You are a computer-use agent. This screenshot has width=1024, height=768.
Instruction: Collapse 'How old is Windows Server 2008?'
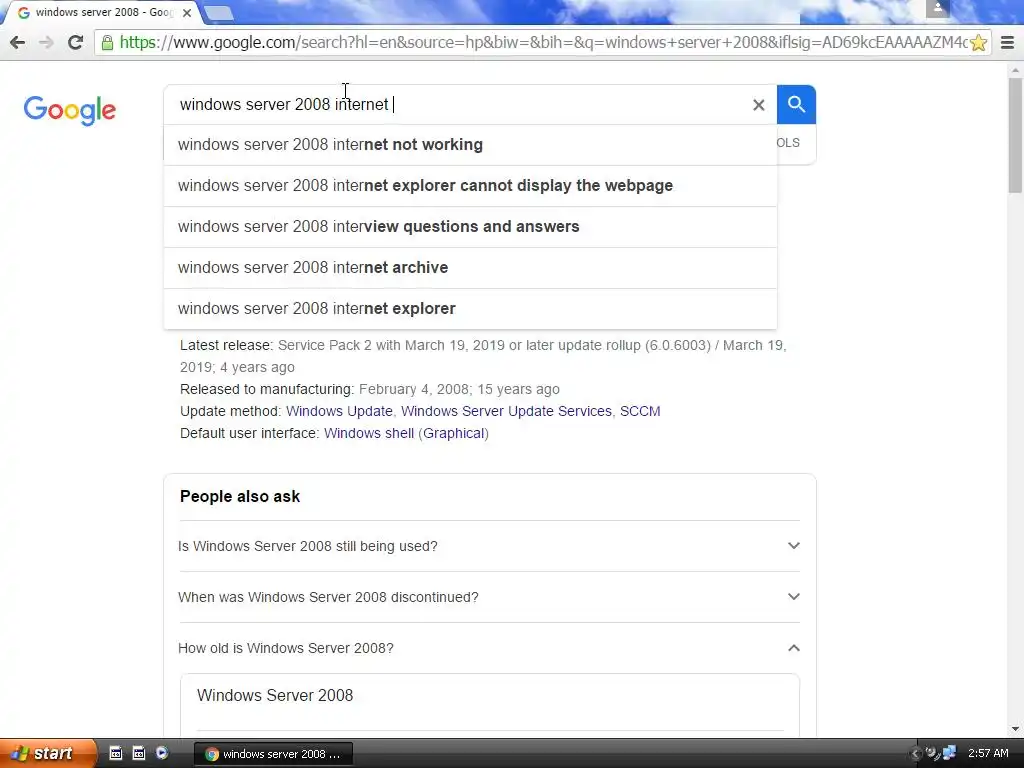click(489, 648)
